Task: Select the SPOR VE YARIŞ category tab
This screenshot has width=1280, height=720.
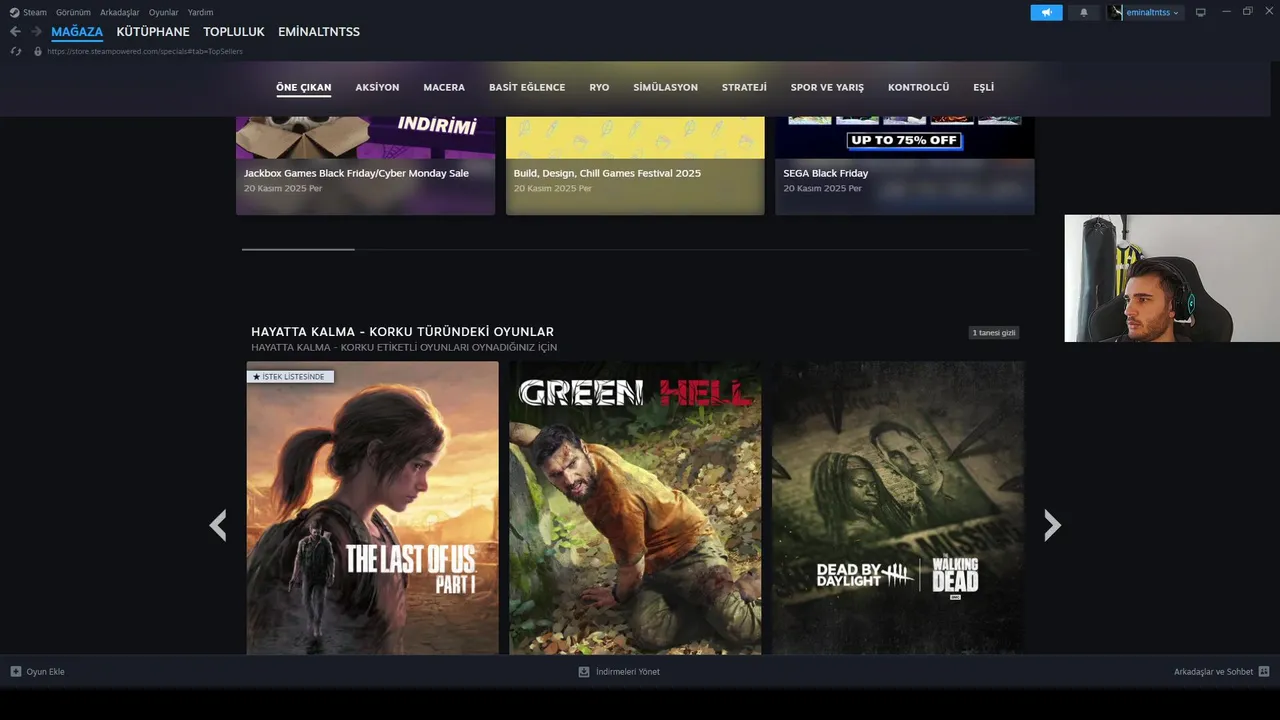Action: point(827,87)
